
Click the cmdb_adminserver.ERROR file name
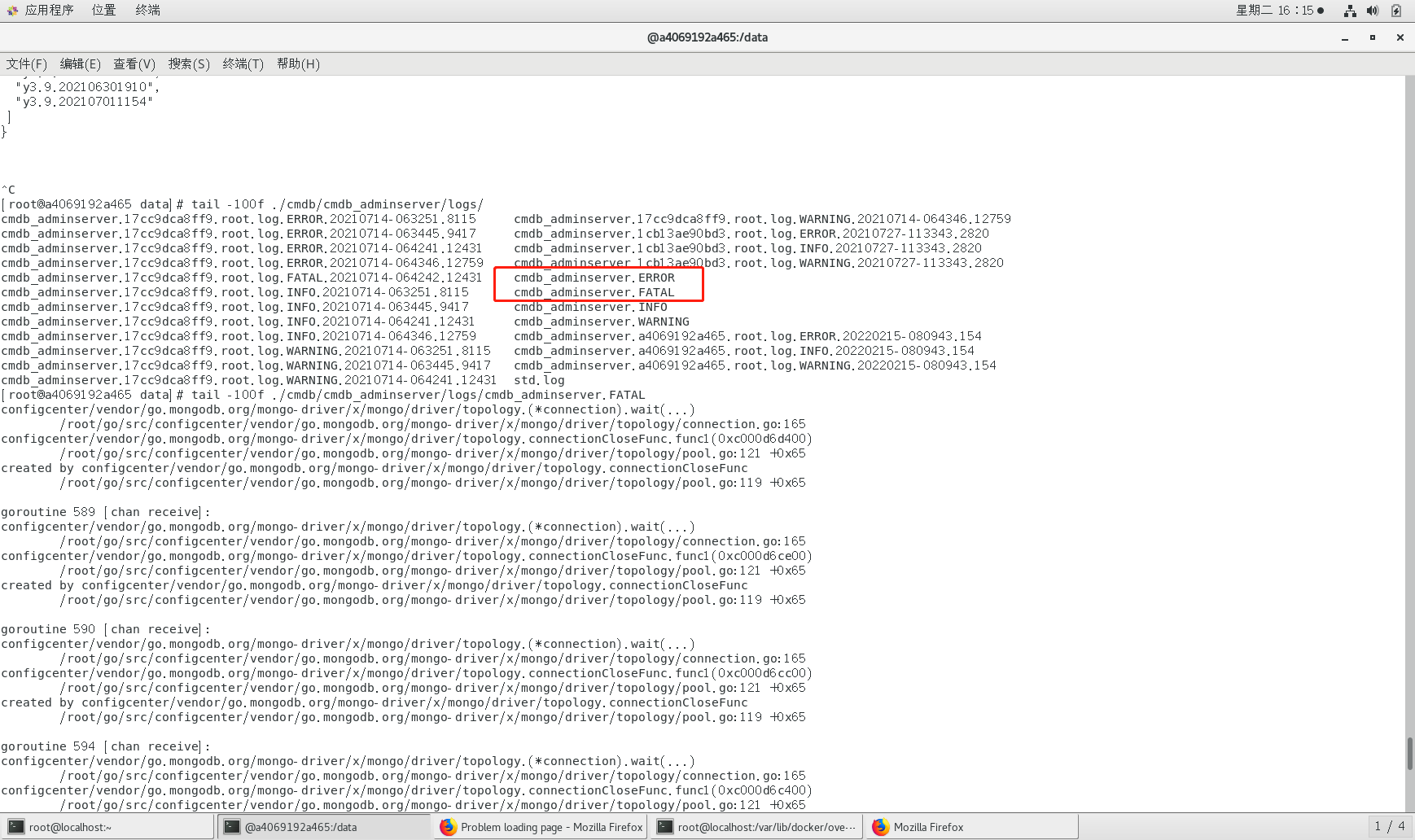tap(594, 278)
